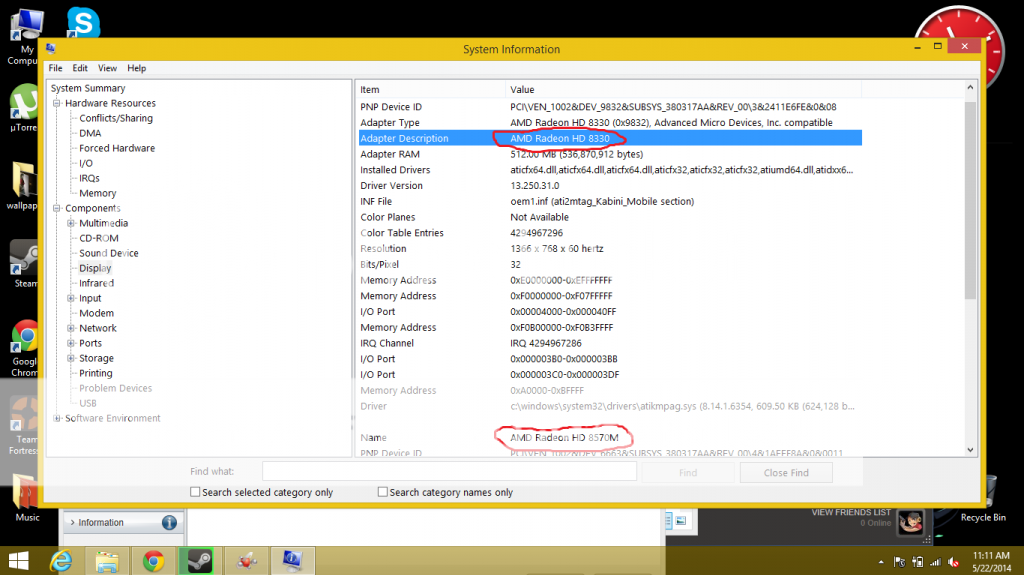The width and height of the screenshot is (1024, 575).
Task: Click the Find what input field
Action: 449,472
